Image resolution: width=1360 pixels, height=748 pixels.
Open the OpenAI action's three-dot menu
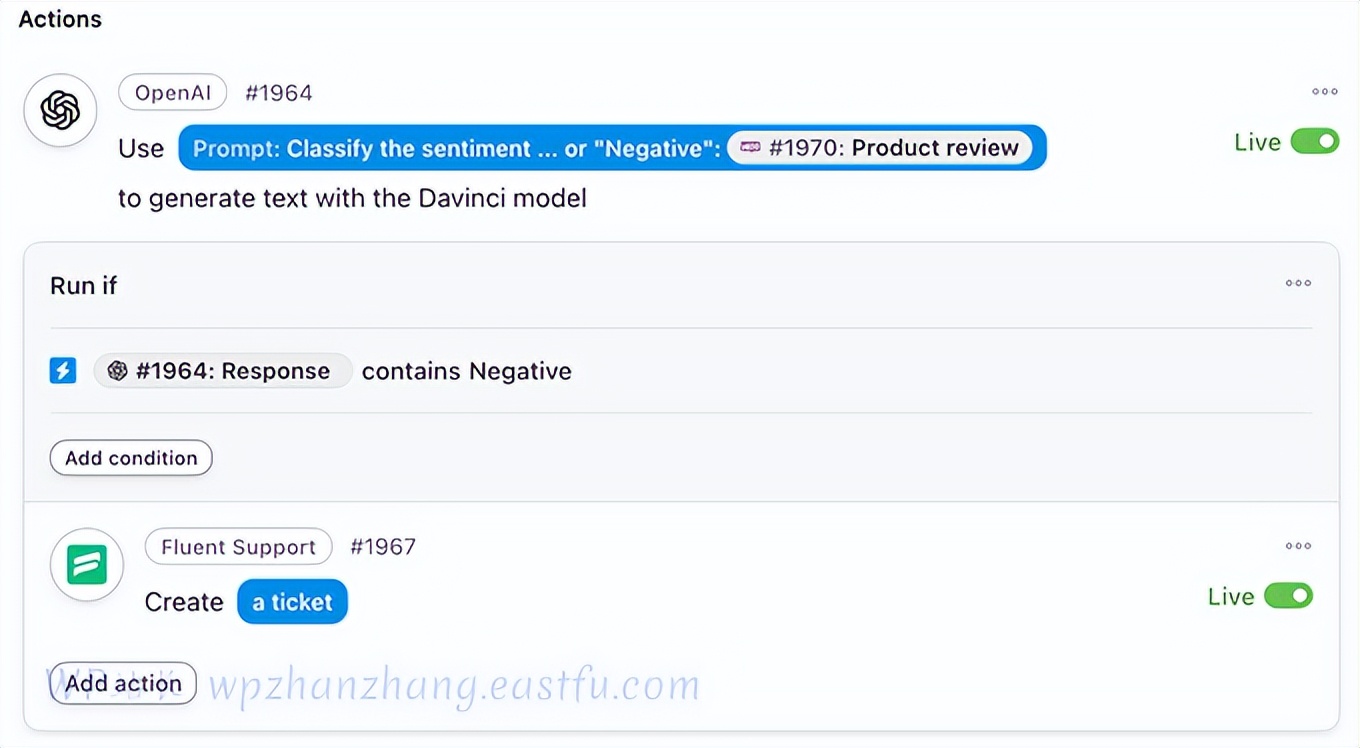click(x=1325, y=92)
